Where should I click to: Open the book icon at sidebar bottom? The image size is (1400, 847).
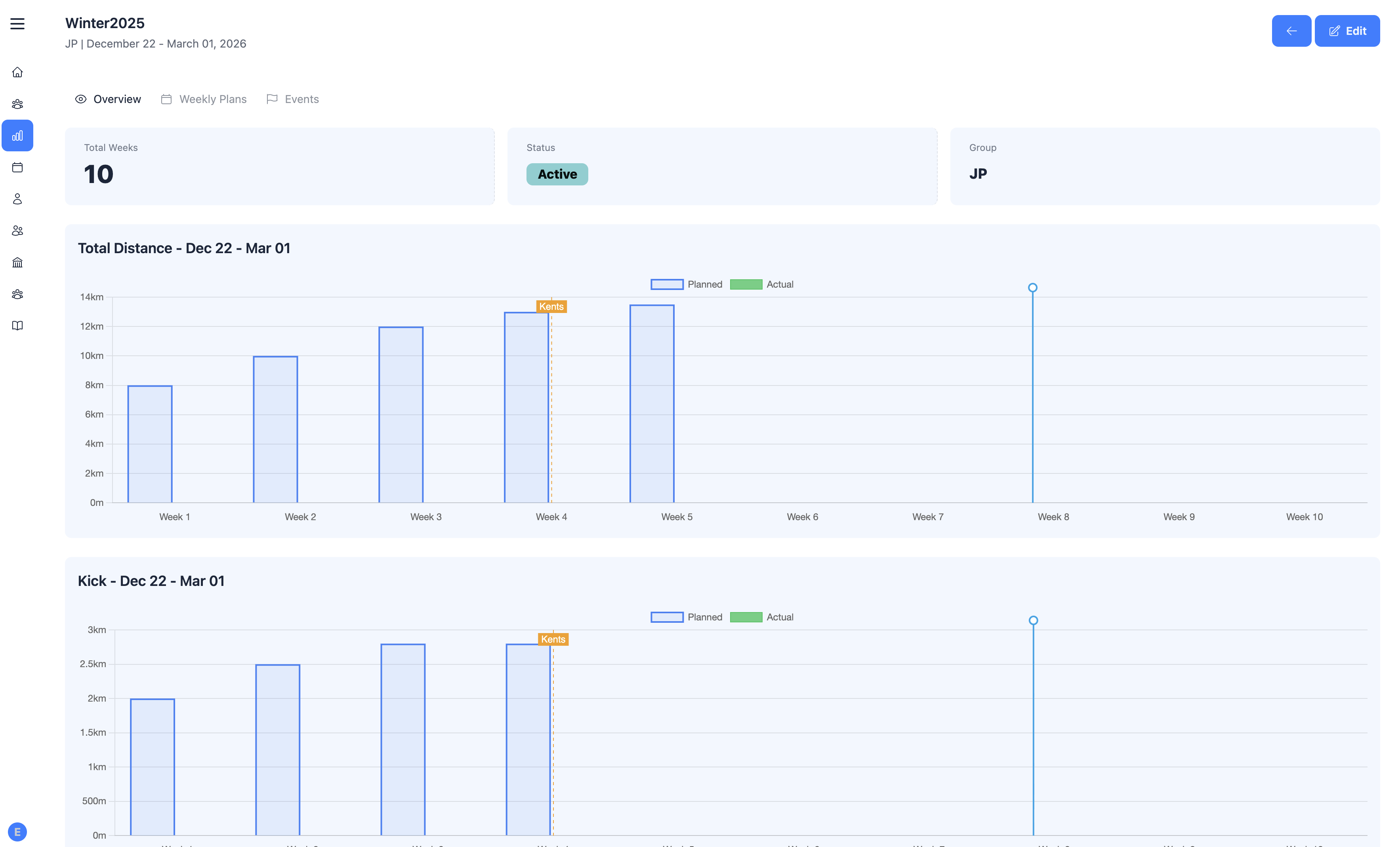pos(17,325)
